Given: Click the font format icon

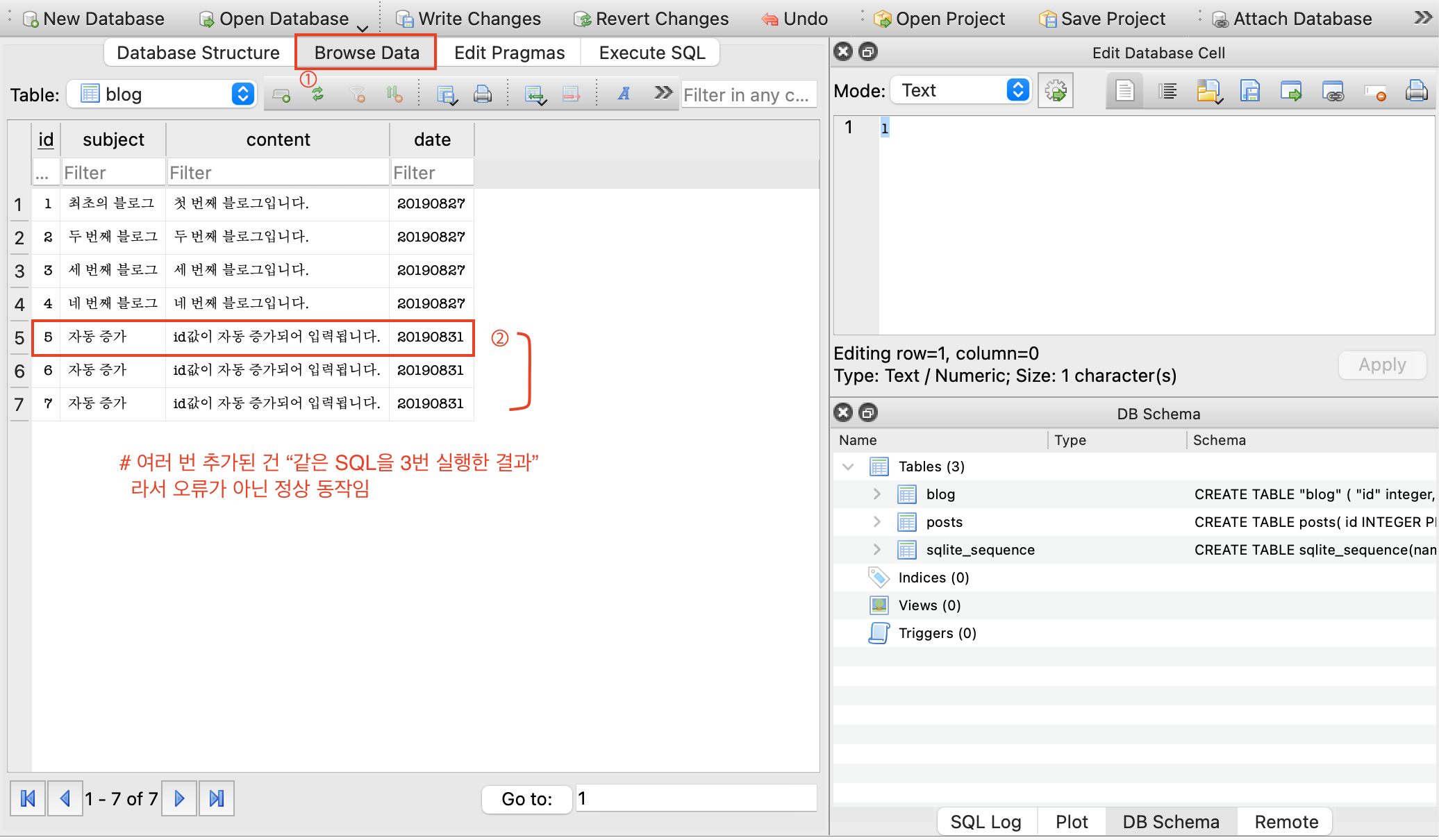Looking at the screenshot, I should pos(624,94).
